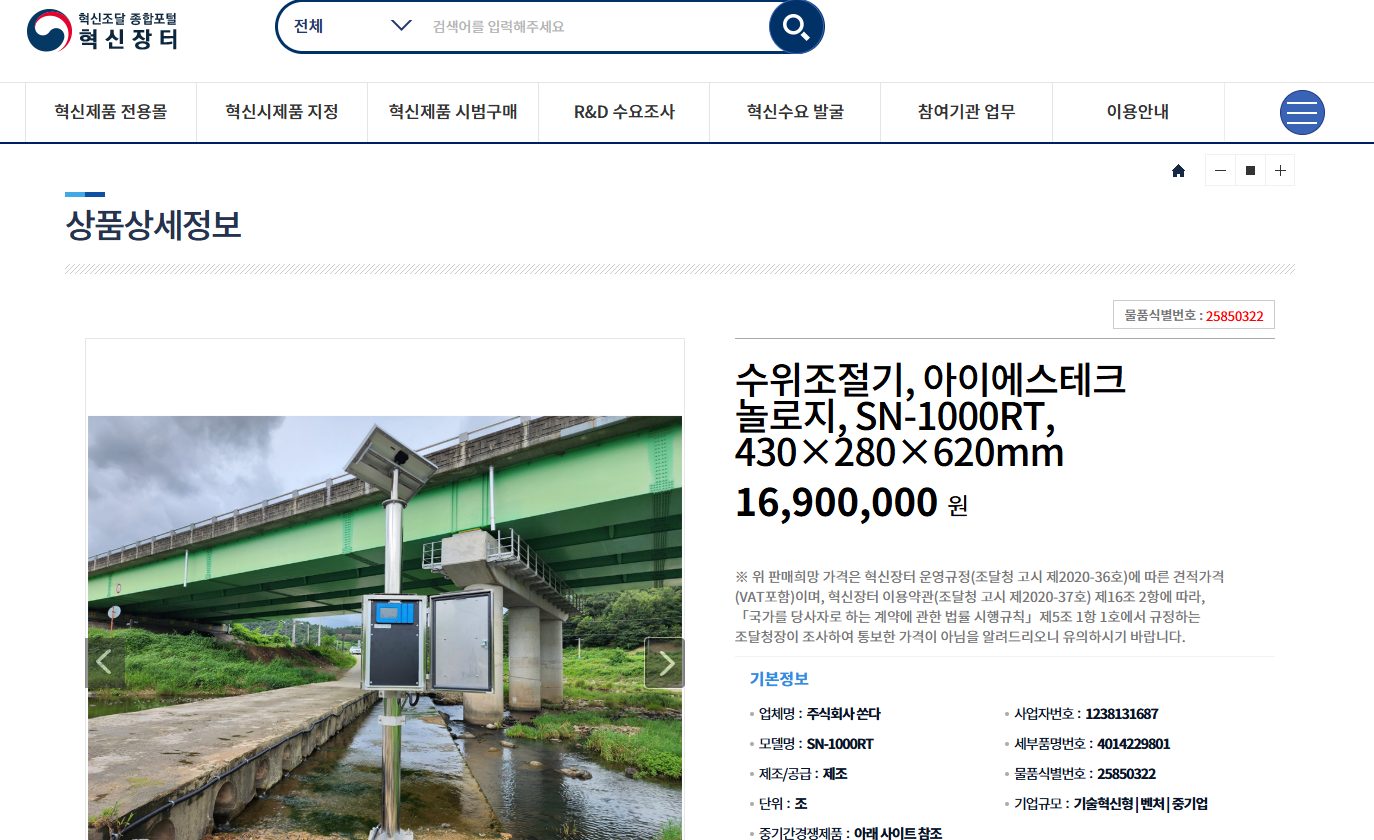
Task: Click the product photo of water gauge
Action: [385, 628]
